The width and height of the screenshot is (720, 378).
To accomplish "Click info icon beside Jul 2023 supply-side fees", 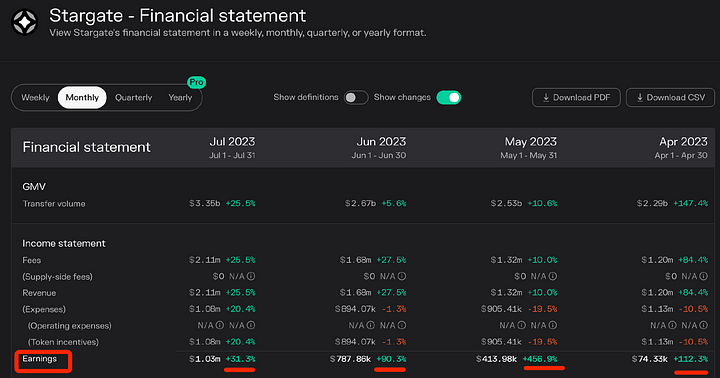I will tap(251, 276).
